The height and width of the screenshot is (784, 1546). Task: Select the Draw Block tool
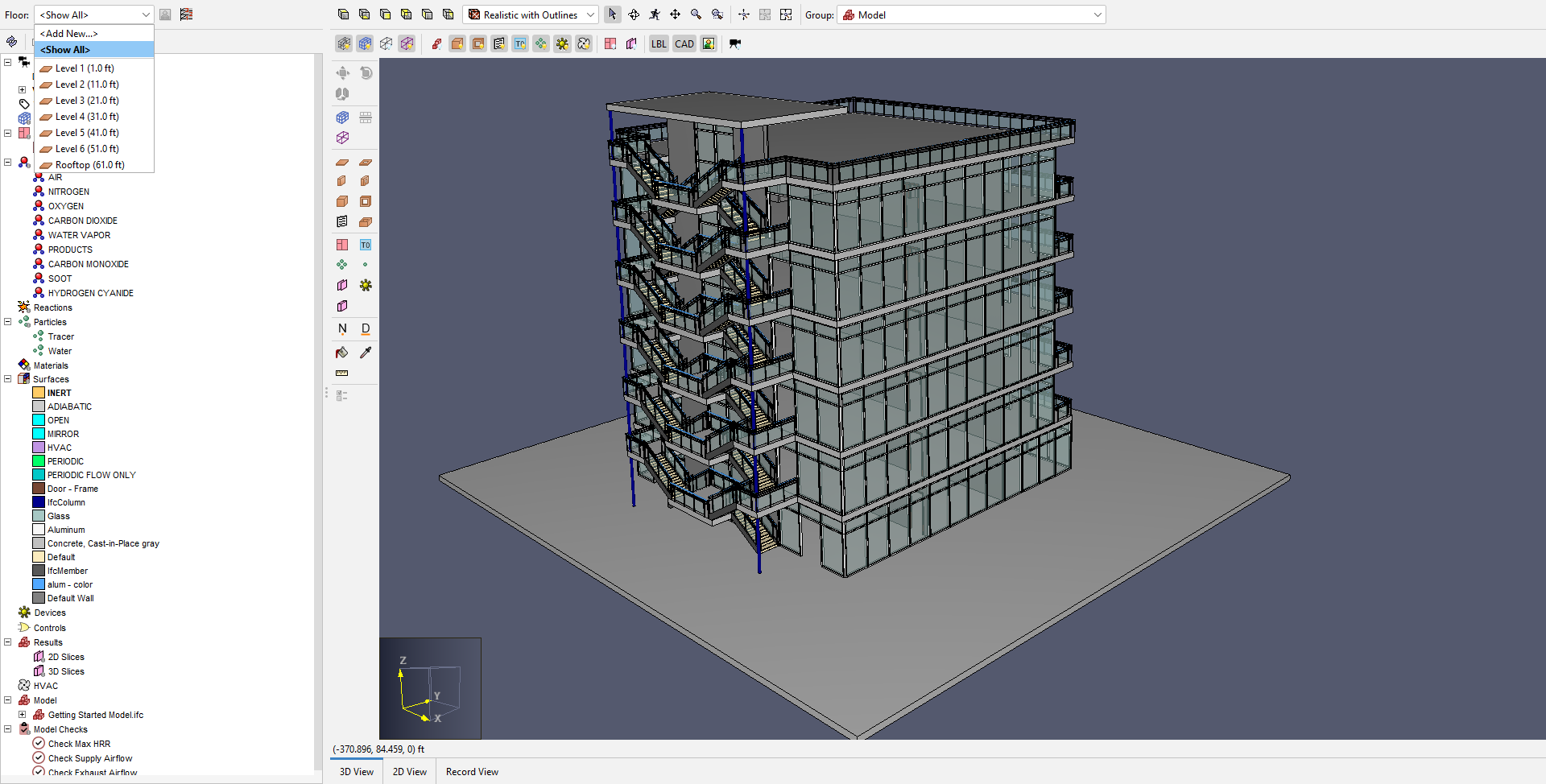342,201
